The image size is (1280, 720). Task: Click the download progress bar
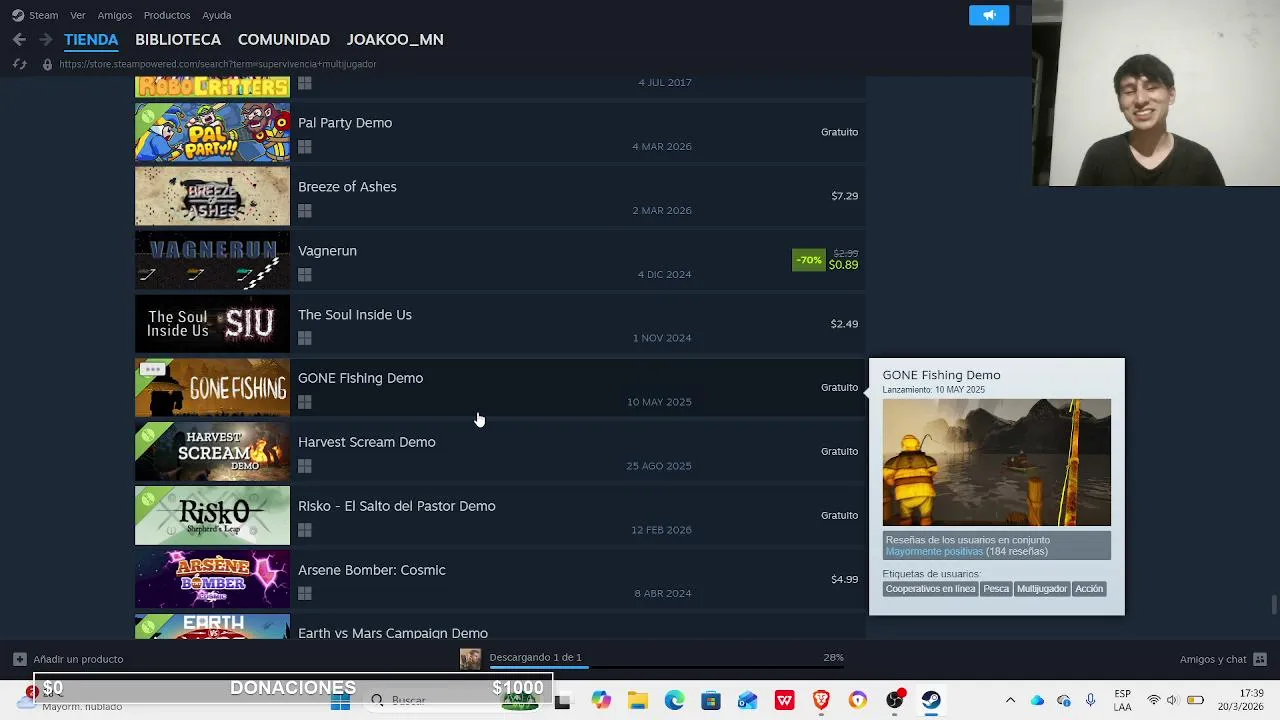[x=665, y=668]
